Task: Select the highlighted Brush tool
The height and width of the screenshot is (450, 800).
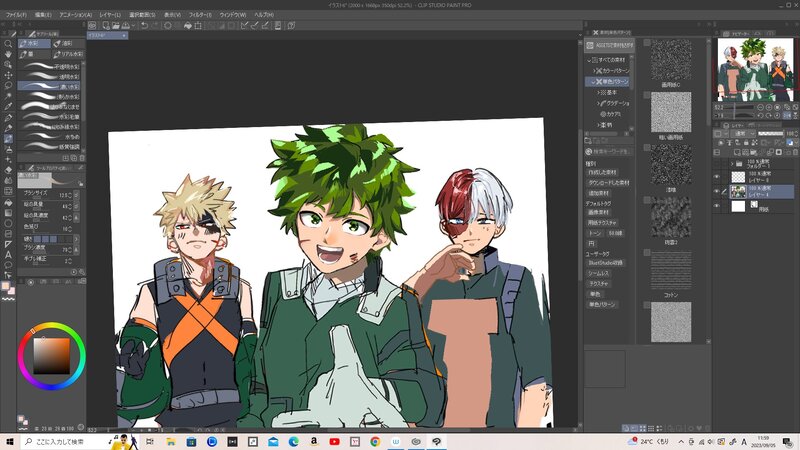Action: [x=8, y=138]
